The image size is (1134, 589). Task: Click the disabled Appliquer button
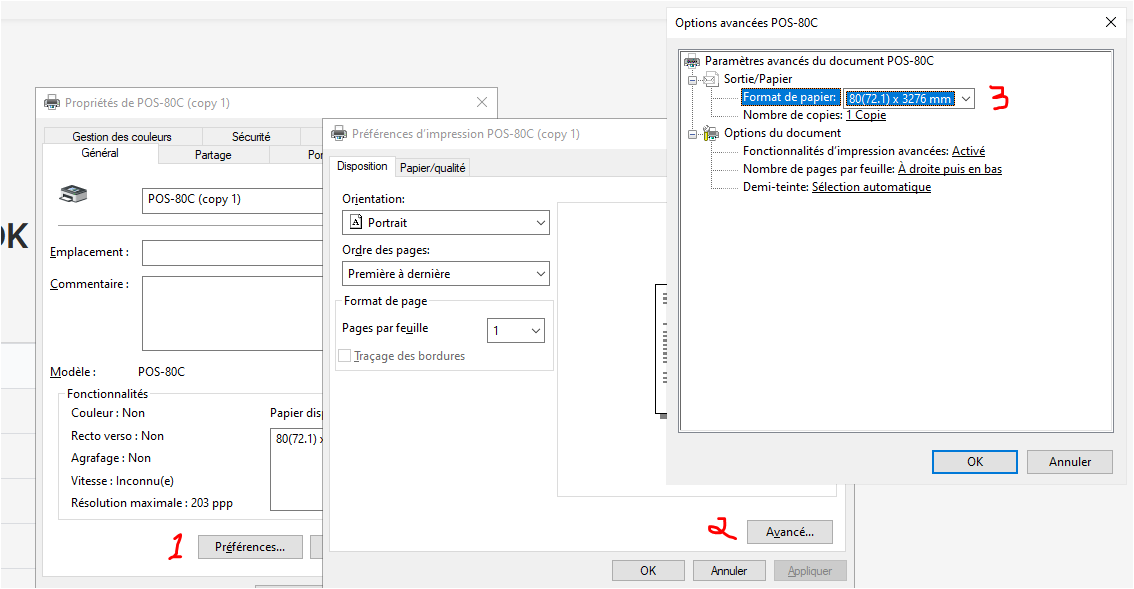coord(810,570)
